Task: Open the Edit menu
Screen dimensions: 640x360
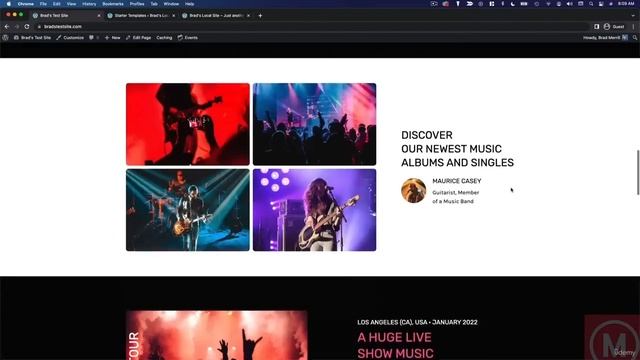Action: tap(57, 4)
